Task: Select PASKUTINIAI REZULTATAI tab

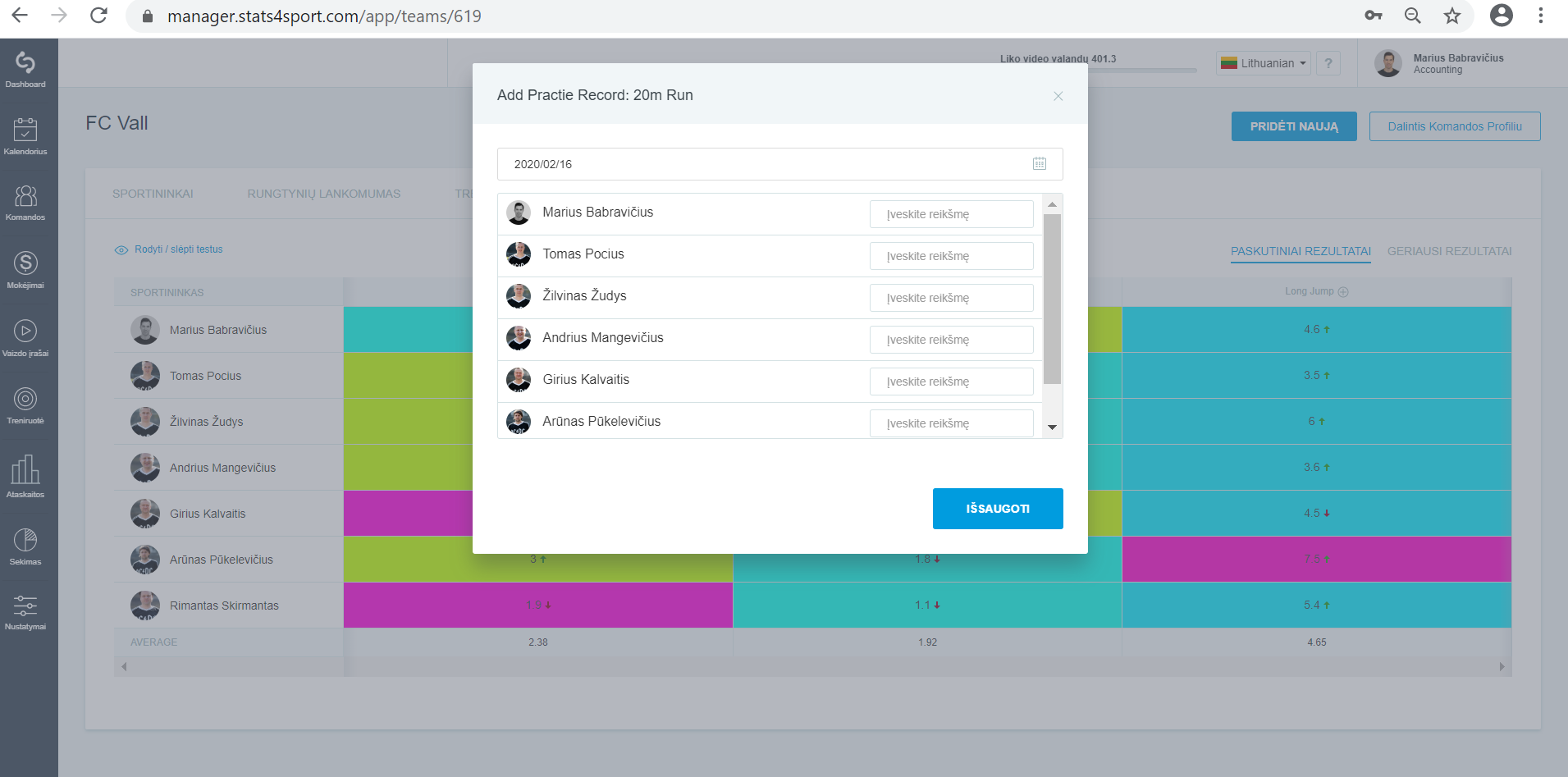Action: [x=1301, y=251]
